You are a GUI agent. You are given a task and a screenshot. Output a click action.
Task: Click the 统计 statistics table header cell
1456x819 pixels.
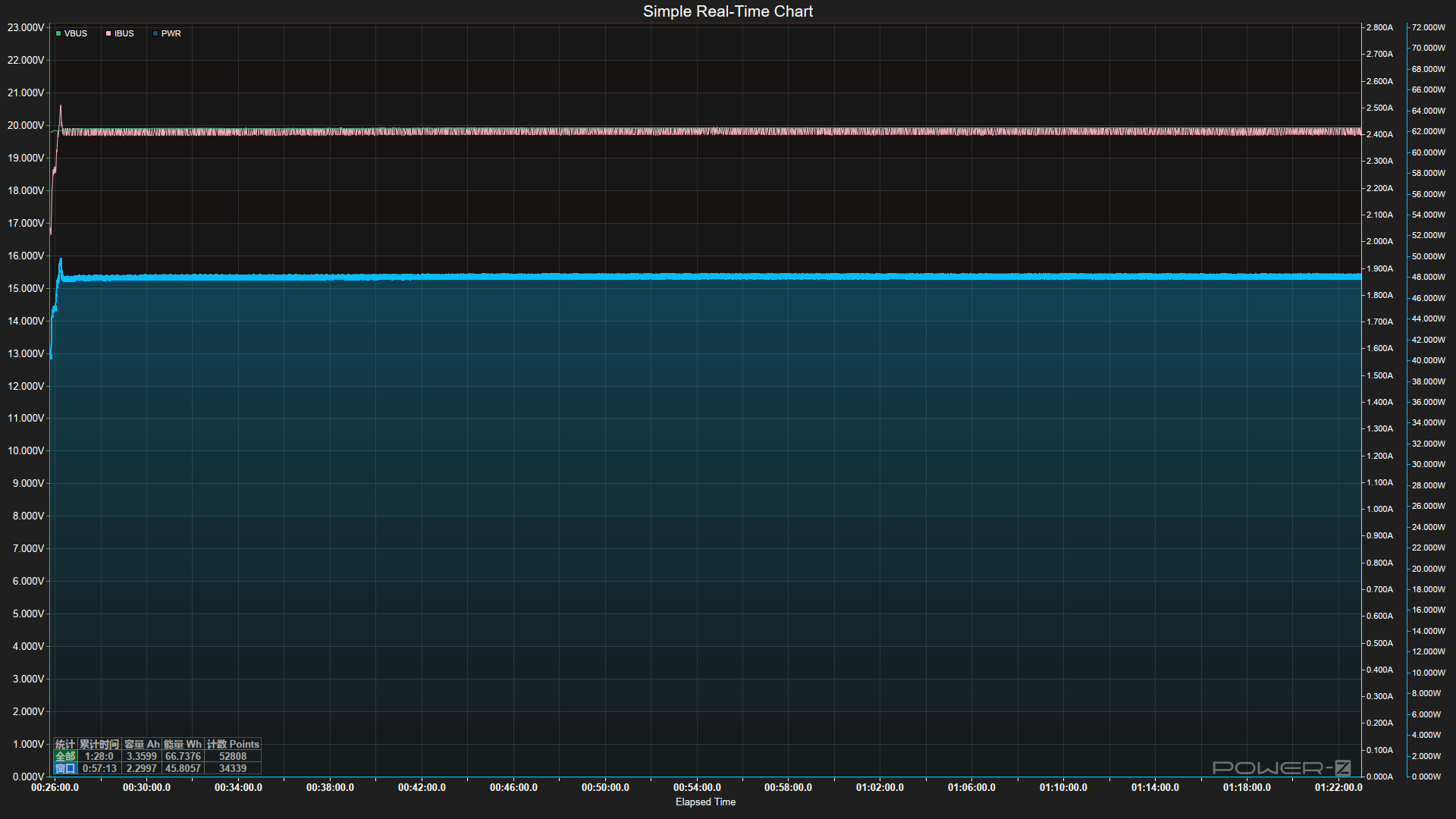coord(65,744)
